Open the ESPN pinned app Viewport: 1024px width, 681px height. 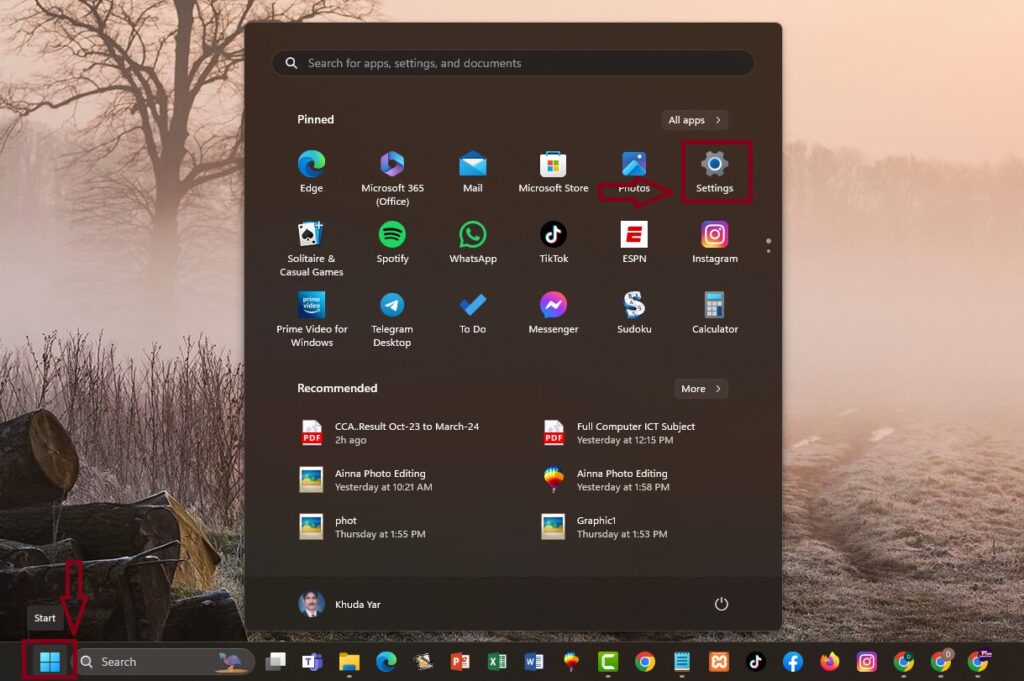click(634, 242)
